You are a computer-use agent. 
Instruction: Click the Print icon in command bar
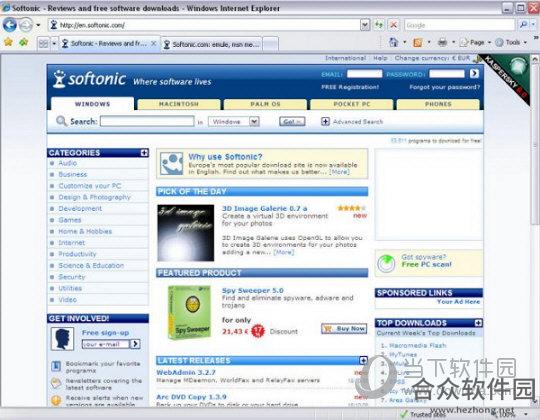coord(442,42)
